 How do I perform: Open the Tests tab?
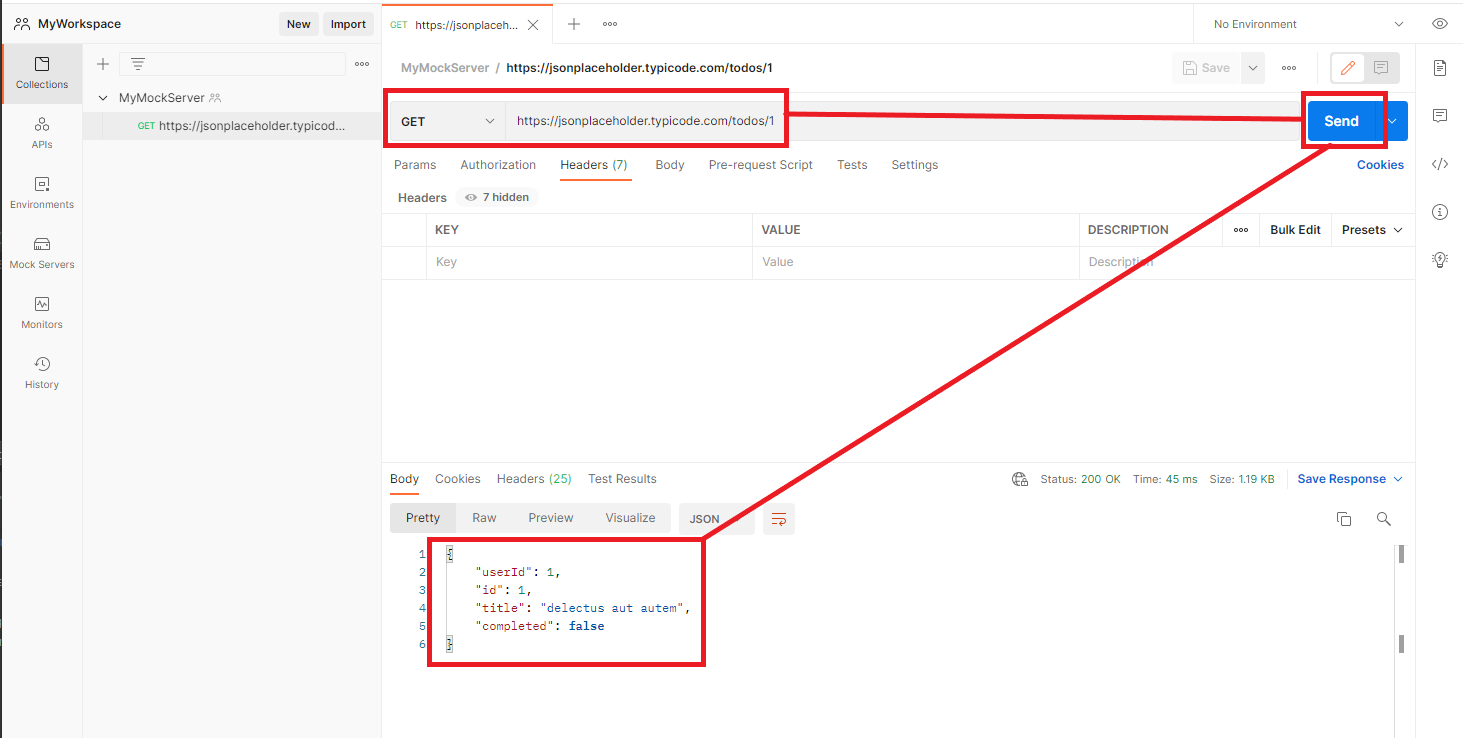click(852, 165)
